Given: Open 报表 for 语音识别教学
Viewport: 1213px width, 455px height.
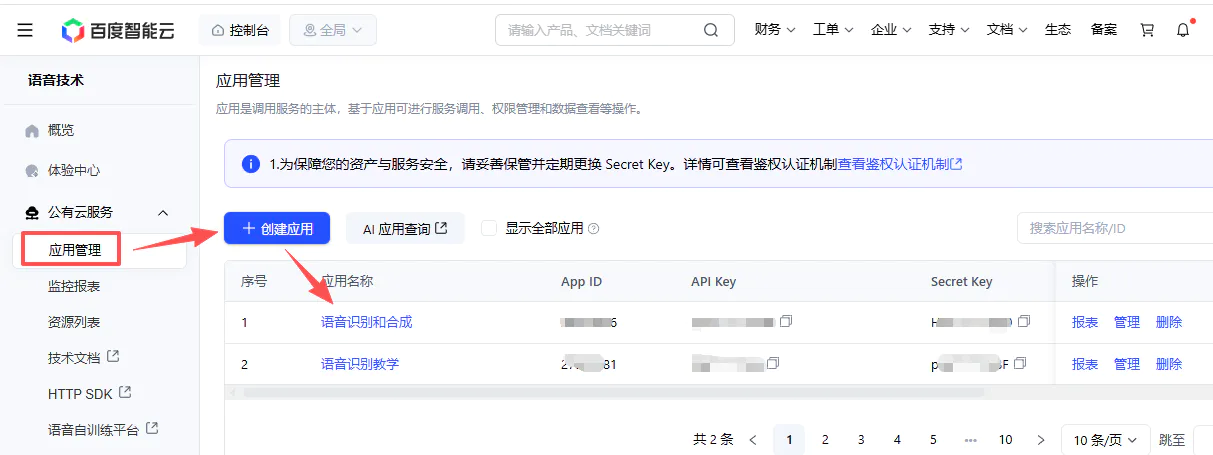Looking at the screenshot, I should pyautogui.click(x=1085, y=364).
